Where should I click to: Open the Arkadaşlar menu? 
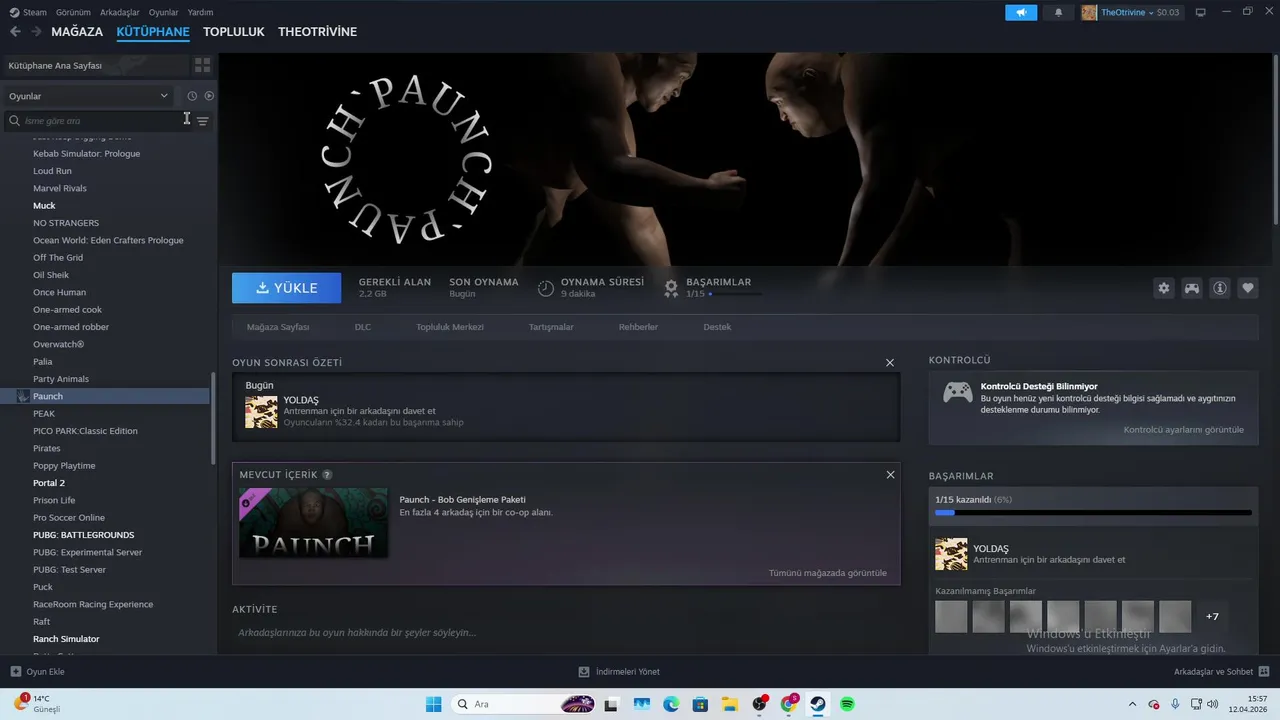tap(120, 12)
